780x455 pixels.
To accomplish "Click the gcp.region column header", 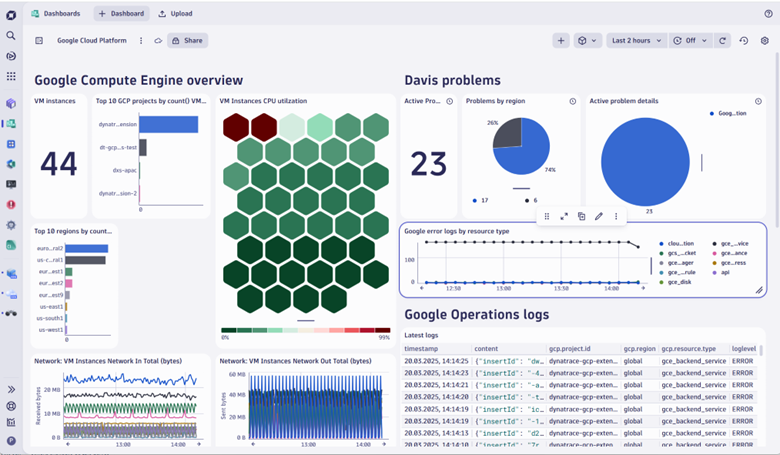I will coord(640,349).
